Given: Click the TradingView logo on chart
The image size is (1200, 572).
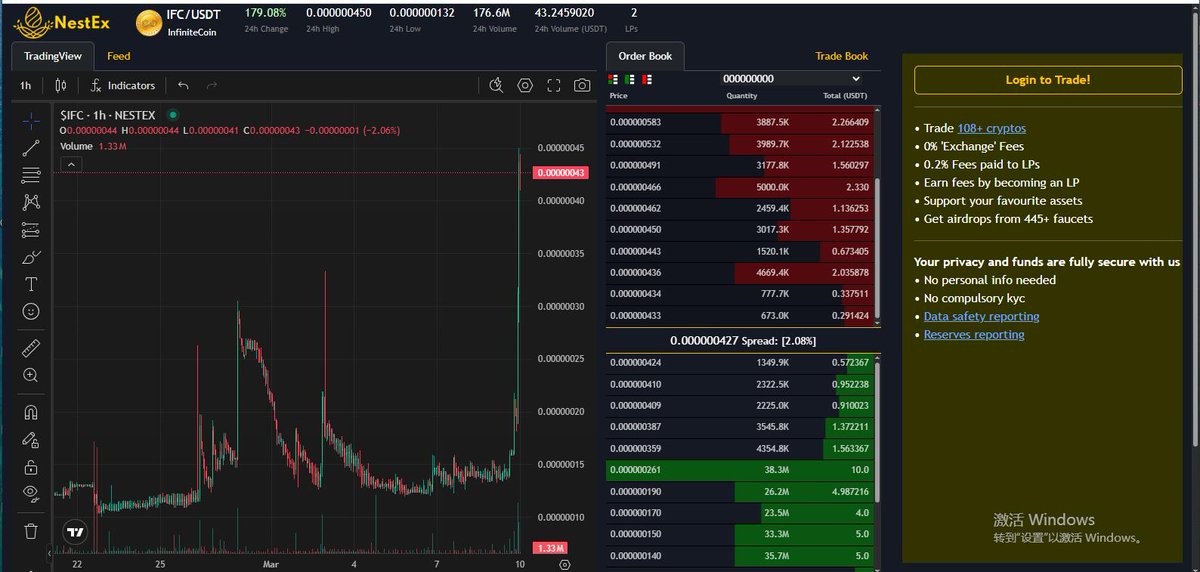Looking at the screenshot, I should (75, 532).
